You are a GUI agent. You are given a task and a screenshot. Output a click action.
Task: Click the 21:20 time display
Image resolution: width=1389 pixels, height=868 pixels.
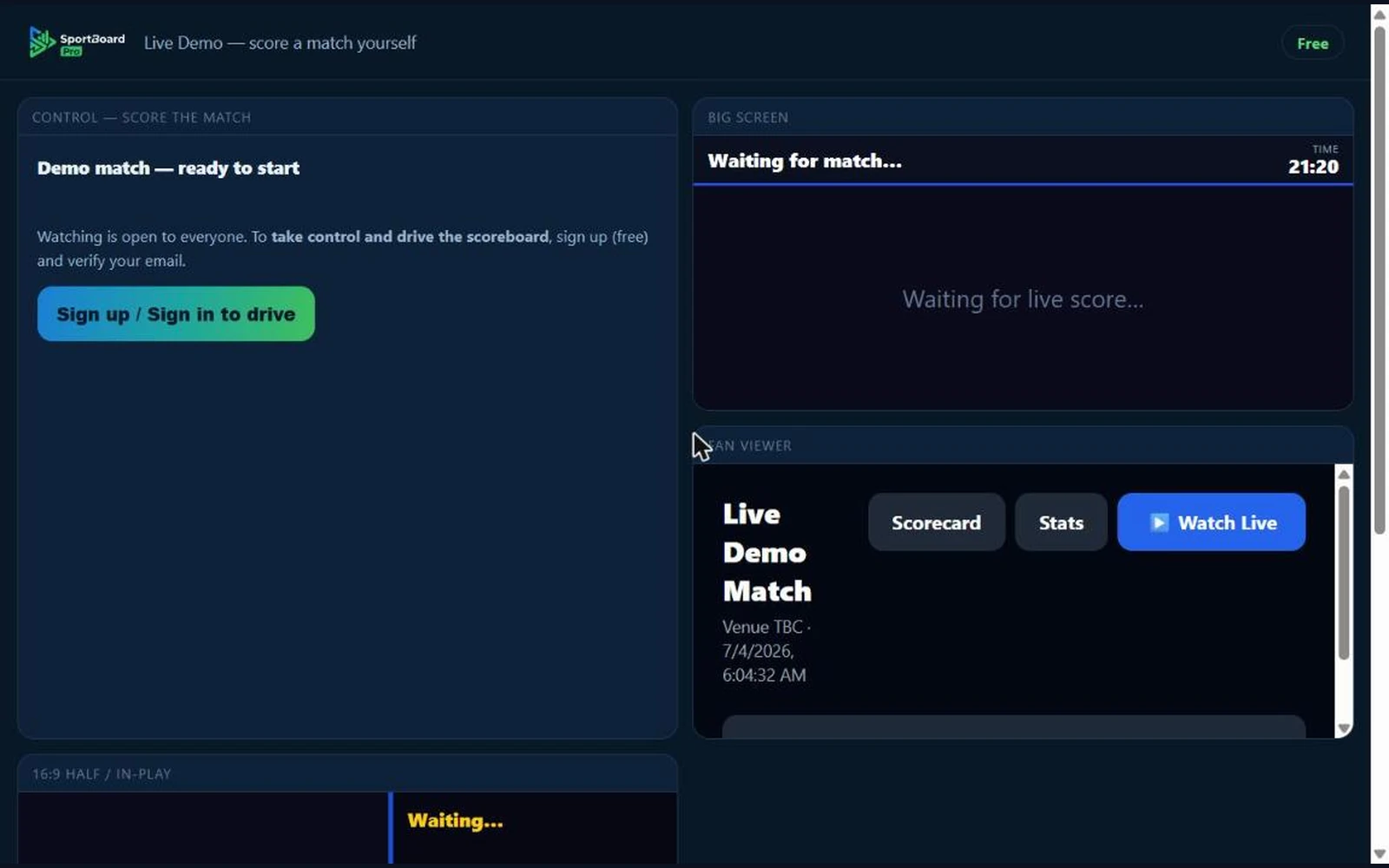[x=1313, y=167]
